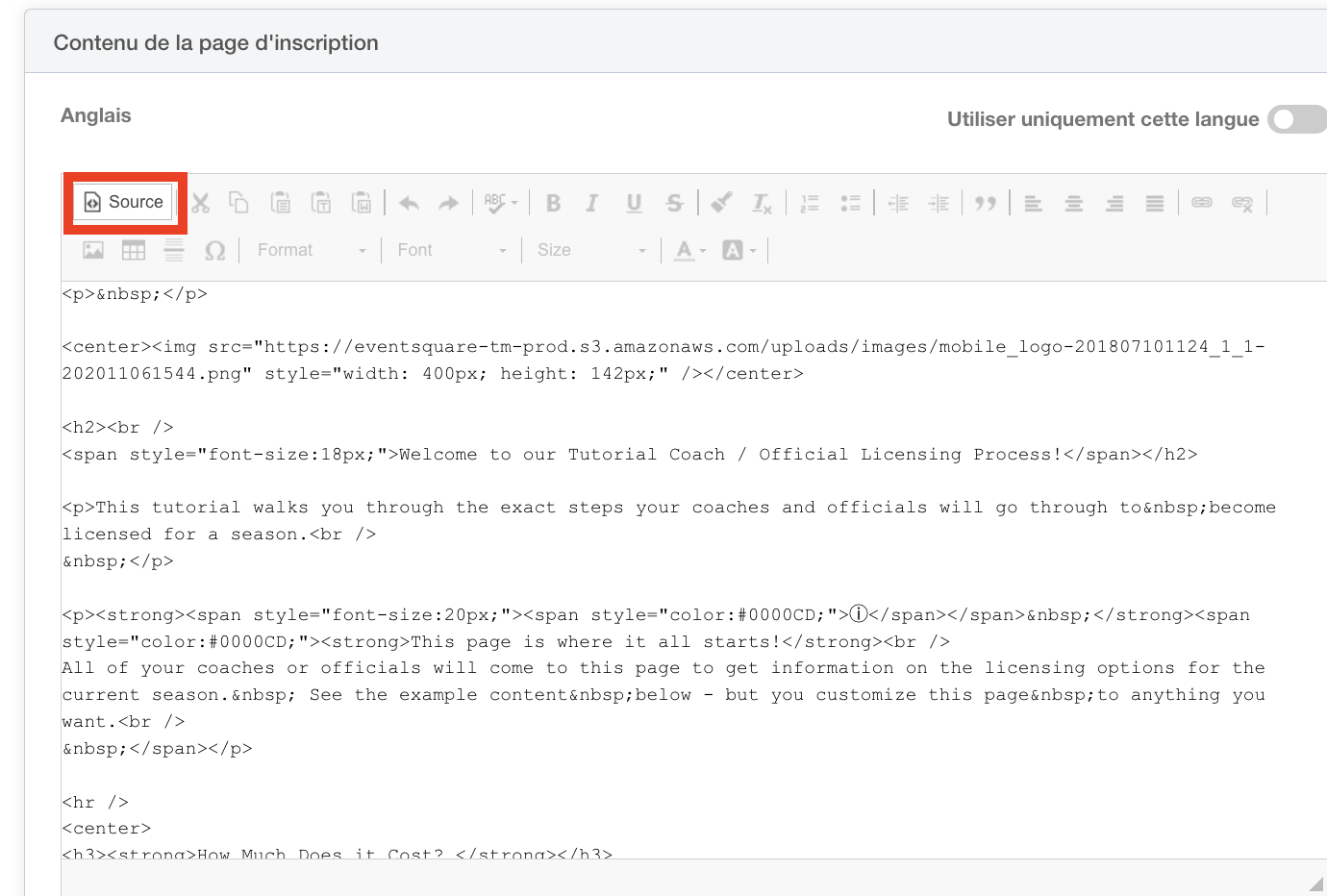Insert a horizontal rule

pyautogui.click(x=173, y=249)
